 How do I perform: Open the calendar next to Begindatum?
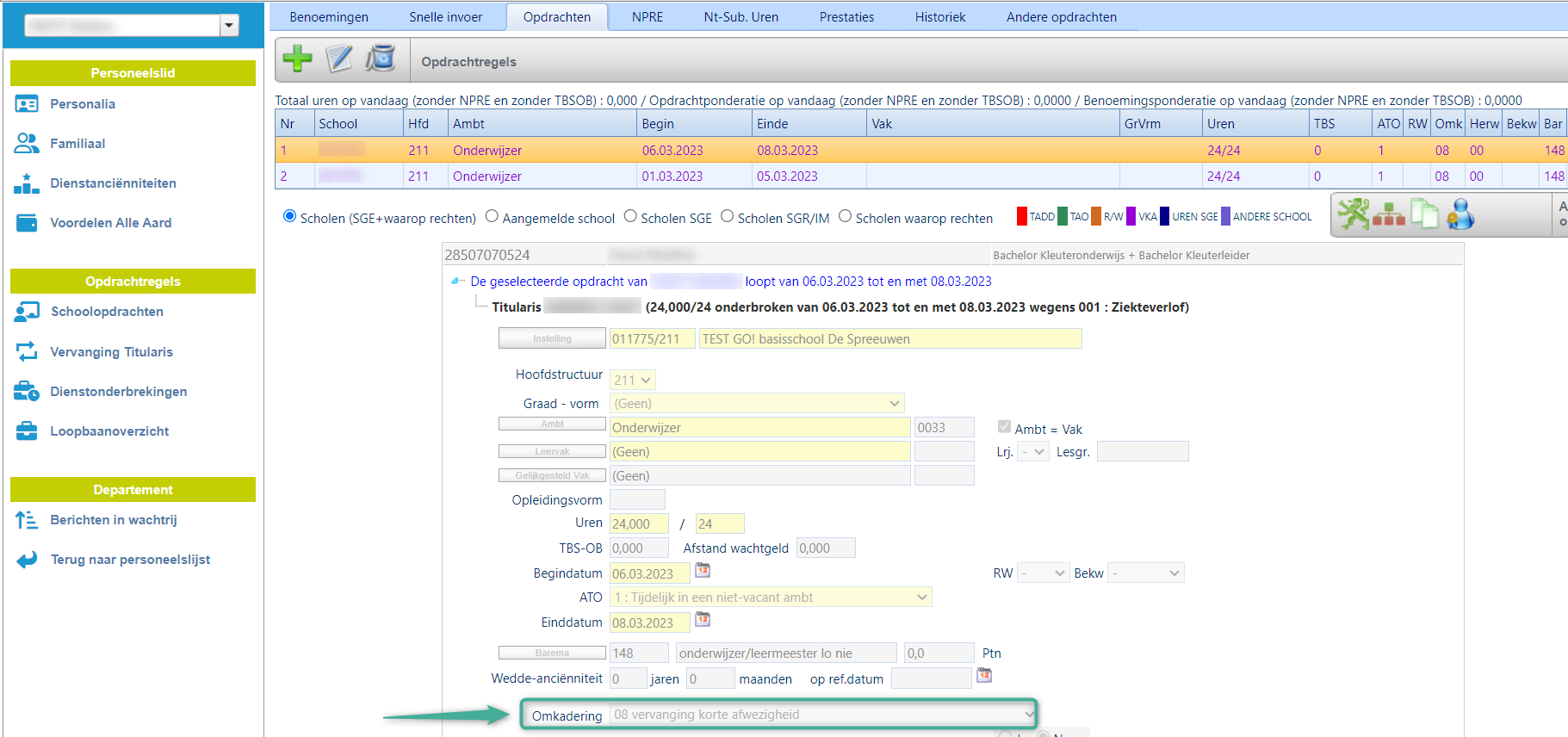tap(703, 571)
